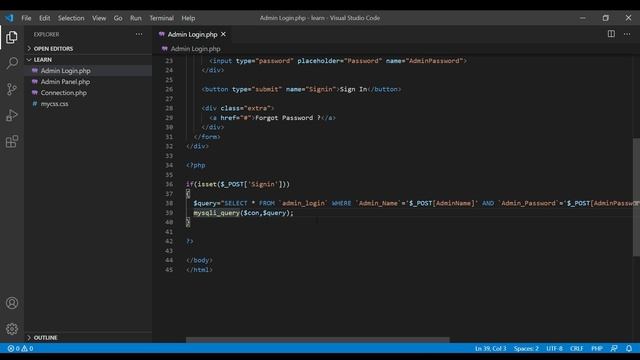Open the Source Control view
This screenshot has height=360, width=640.
click(x=12, y=89)
